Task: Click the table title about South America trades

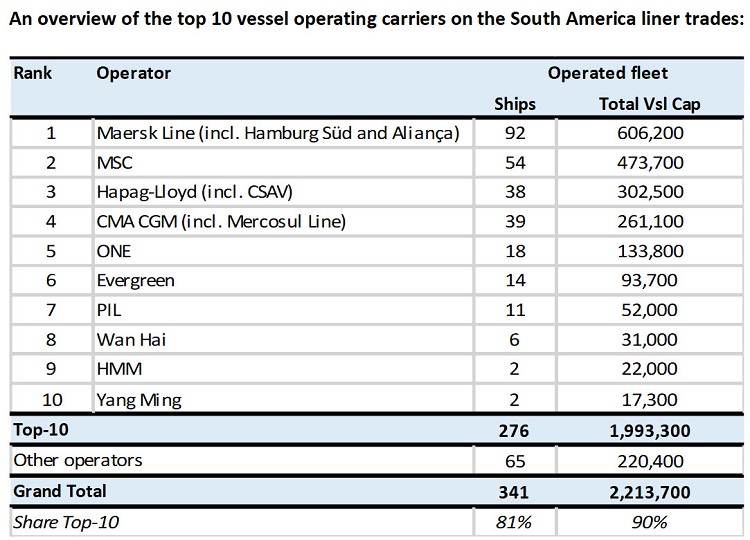Action: point(376,19)
